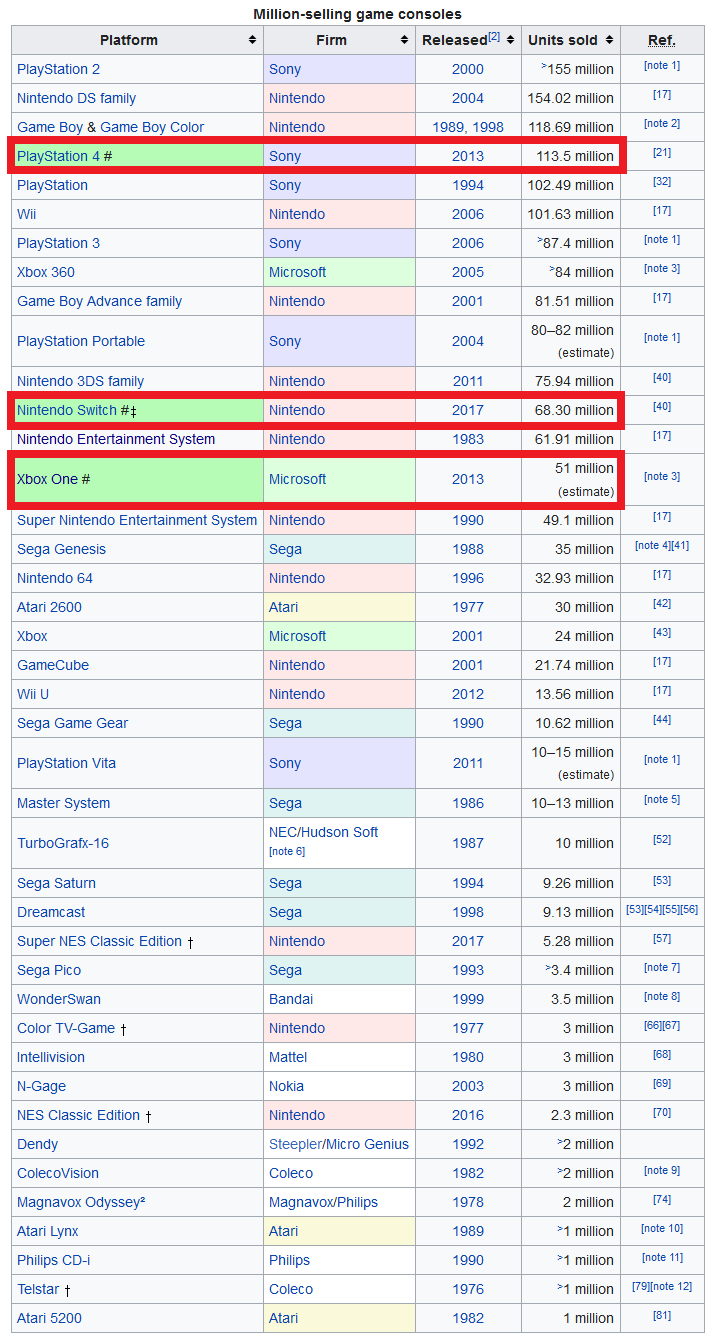Open Nintendo Entertainment System link
725x1344 pixels.
coord(116,439)
